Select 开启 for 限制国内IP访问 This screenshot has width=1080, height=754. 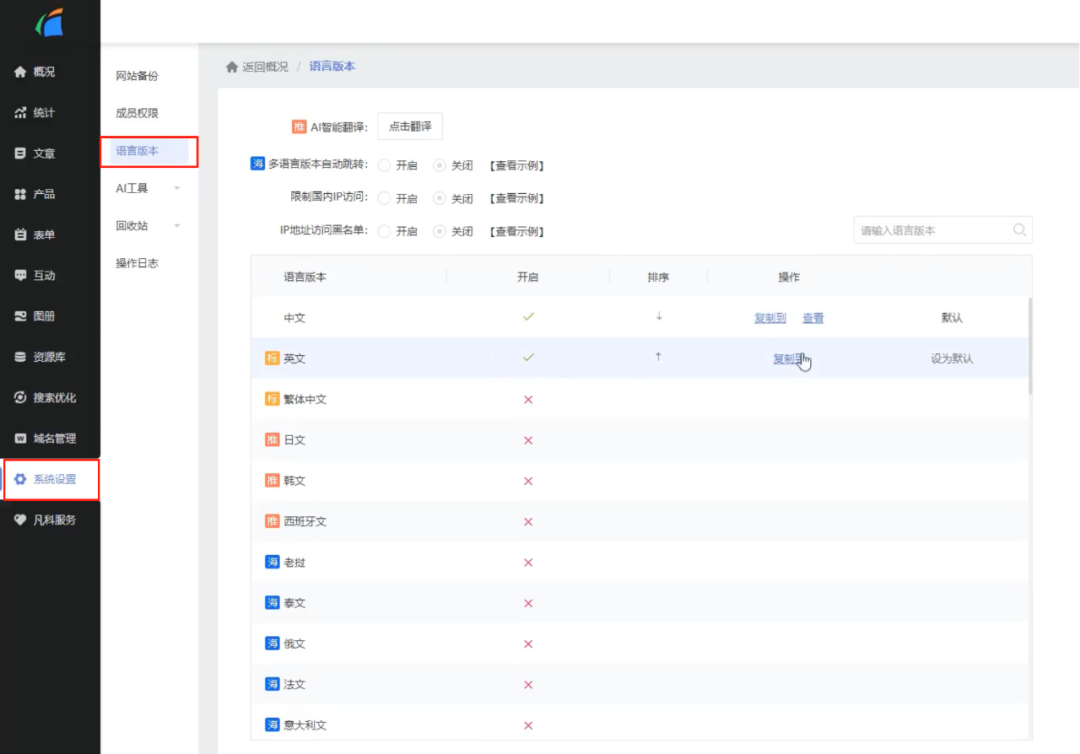click(384, 198)
